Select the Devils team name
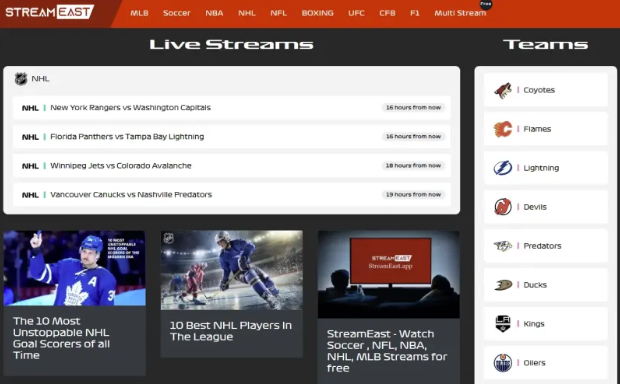The image size is (620, 384). tap(535, 207)
